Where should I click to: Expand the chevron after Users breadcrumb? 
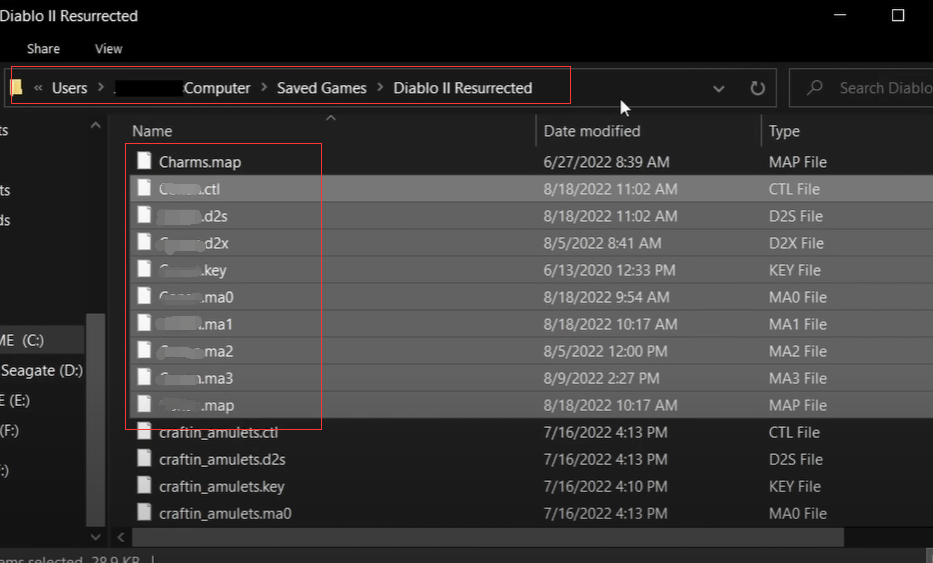101,87
